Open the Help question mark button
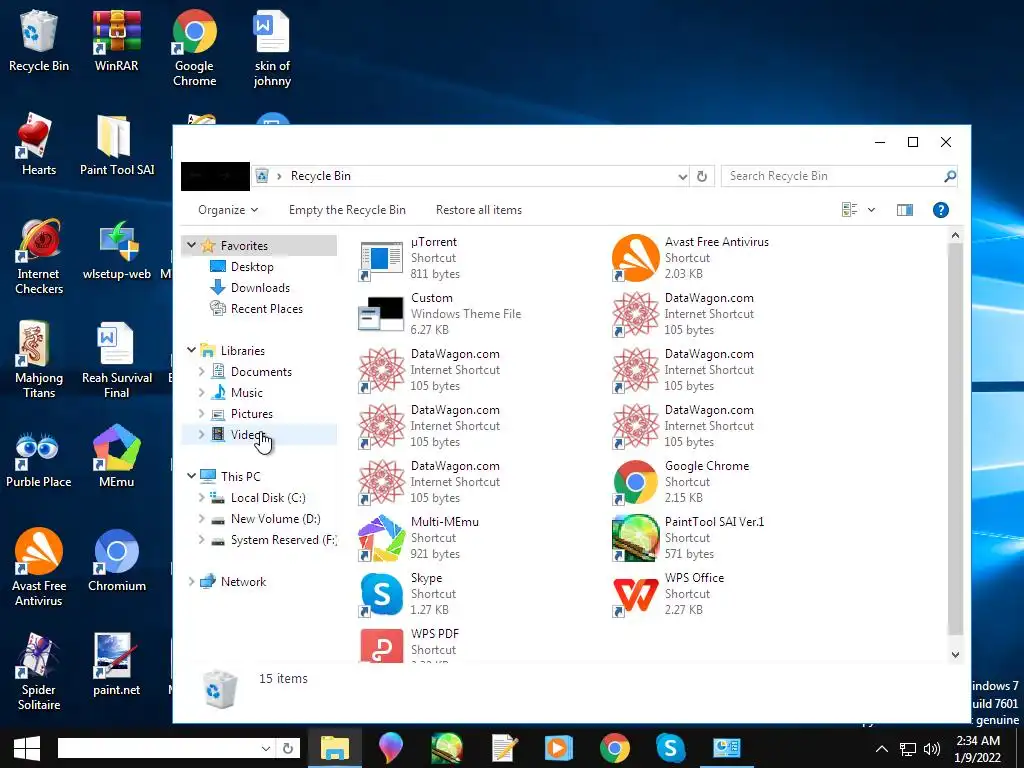1024x768 pixels. pos(940,210)
